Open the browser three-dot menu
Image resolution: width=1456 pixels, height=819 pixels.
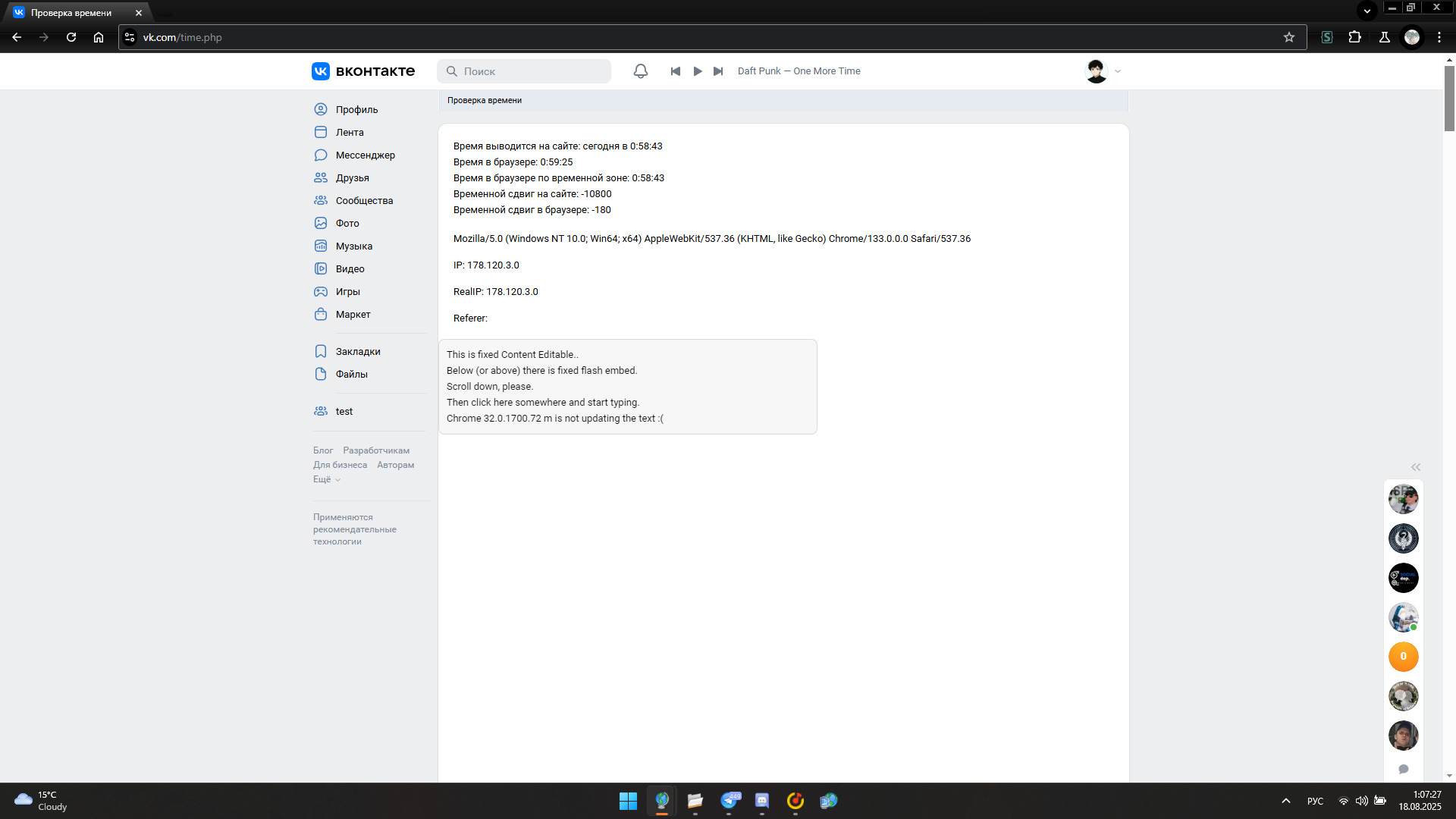tap(1439, 37)
